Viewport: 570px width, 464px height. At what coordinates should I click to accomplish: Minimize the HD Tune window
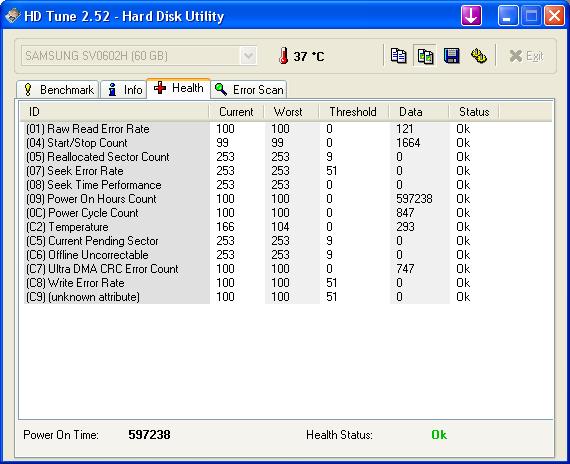point(508,16)
